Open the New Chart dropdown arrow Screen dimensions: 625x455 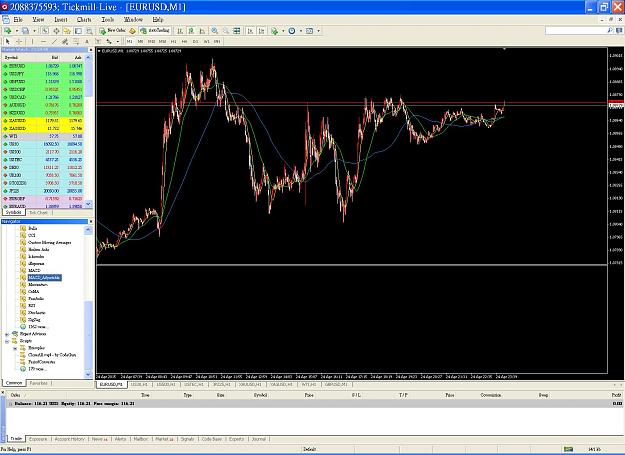tap(17, 31)
